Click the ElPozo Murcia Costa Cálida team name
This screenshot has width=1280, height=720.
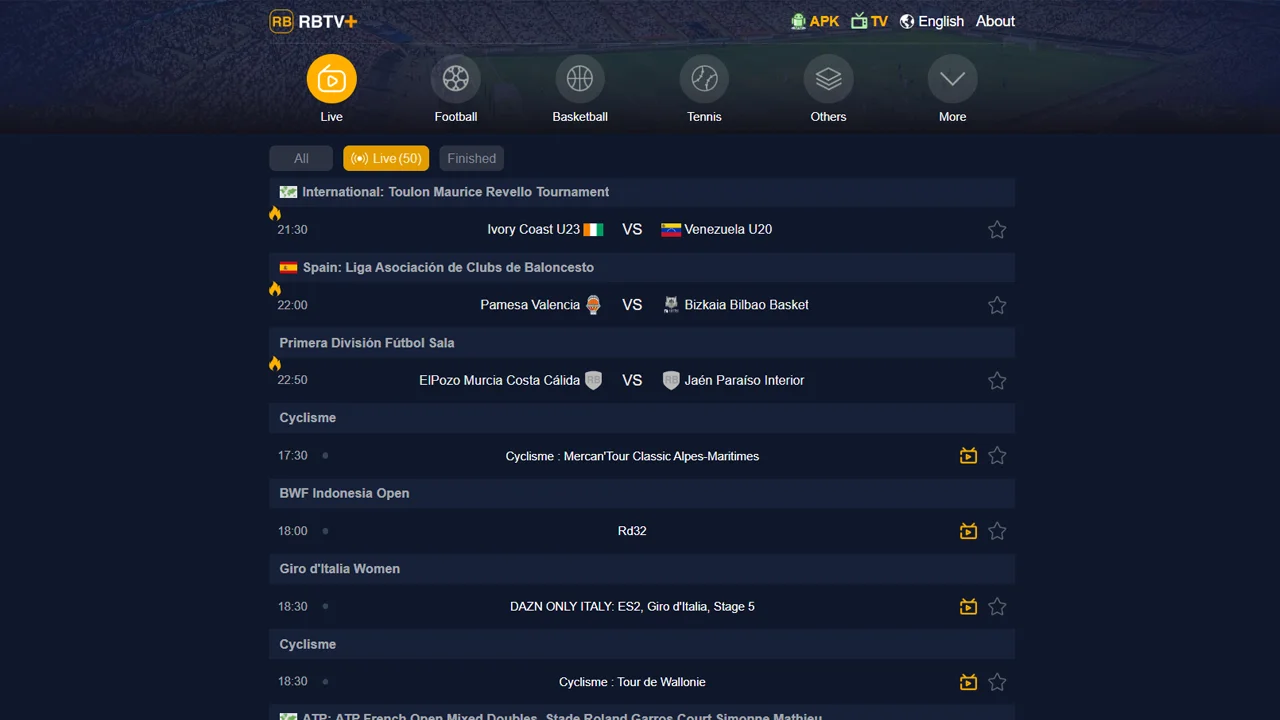[x=499, y=380]
